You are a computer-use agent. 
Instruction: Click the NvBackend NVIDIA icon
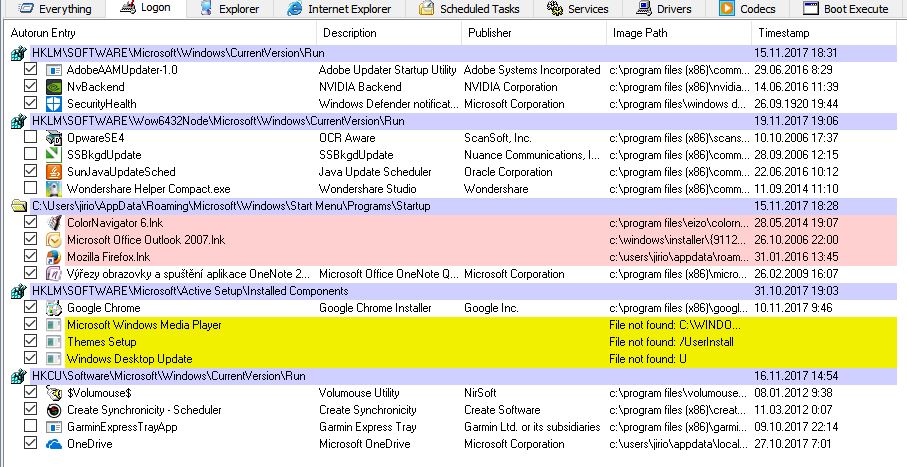pos(54,87)
